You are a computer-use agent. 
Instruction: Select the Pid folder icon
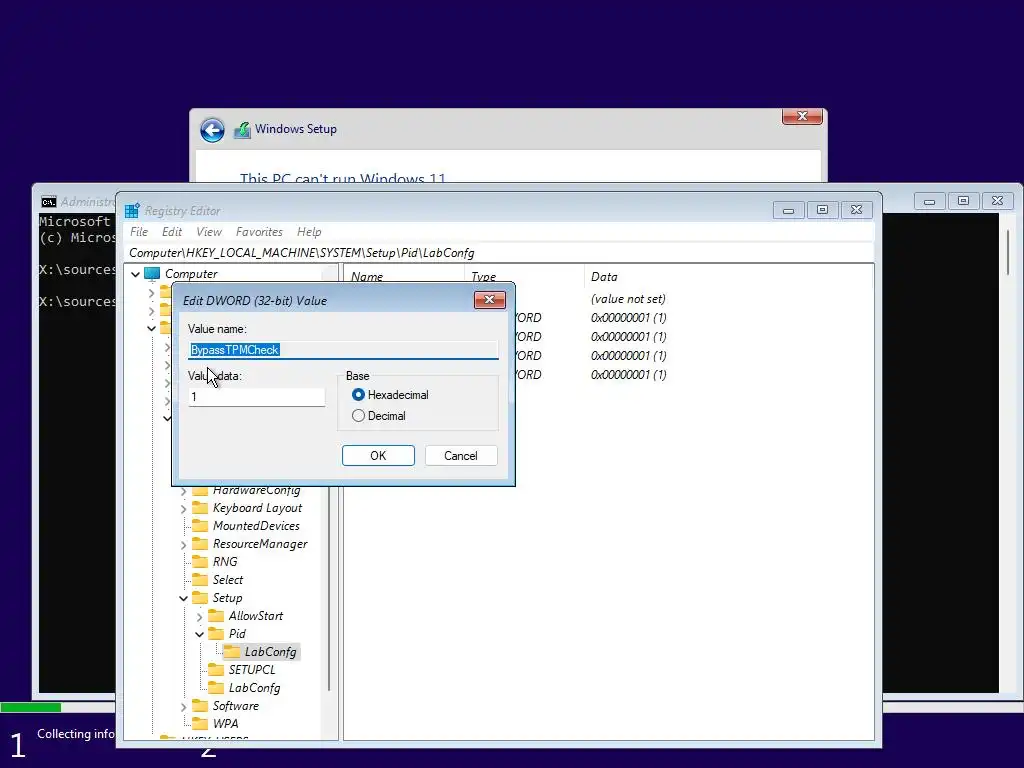(216, 633)
